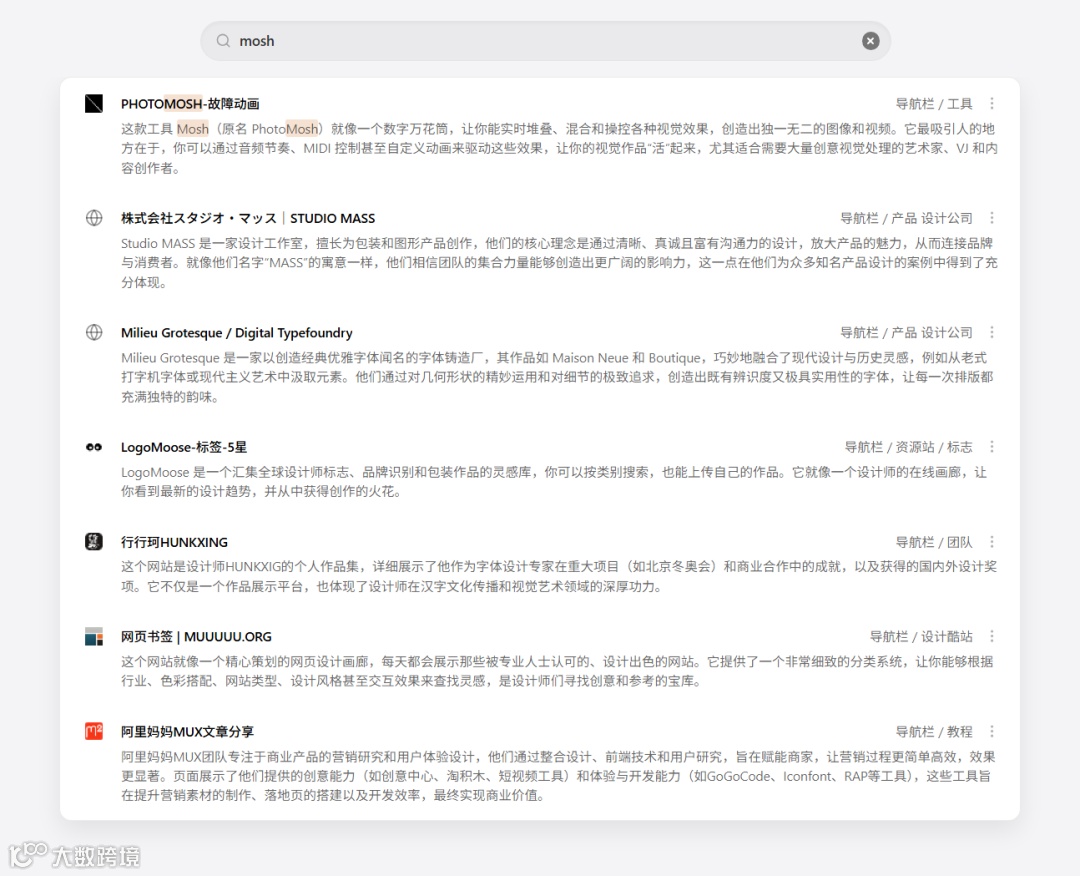Open more options for 行行珂HUNKXING result
Viewport: 1080px width, 876px height.
pyautogui.click(x=992, y=541)
